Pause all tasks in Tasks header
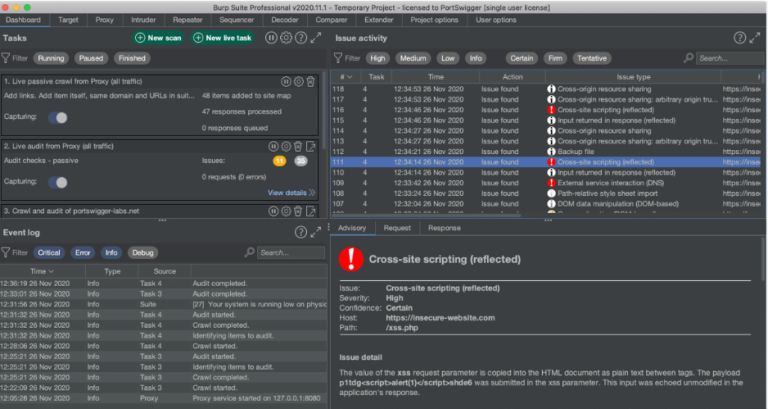Image resolution: width=768 pixels, height=409 pixels. click(271, 38)
